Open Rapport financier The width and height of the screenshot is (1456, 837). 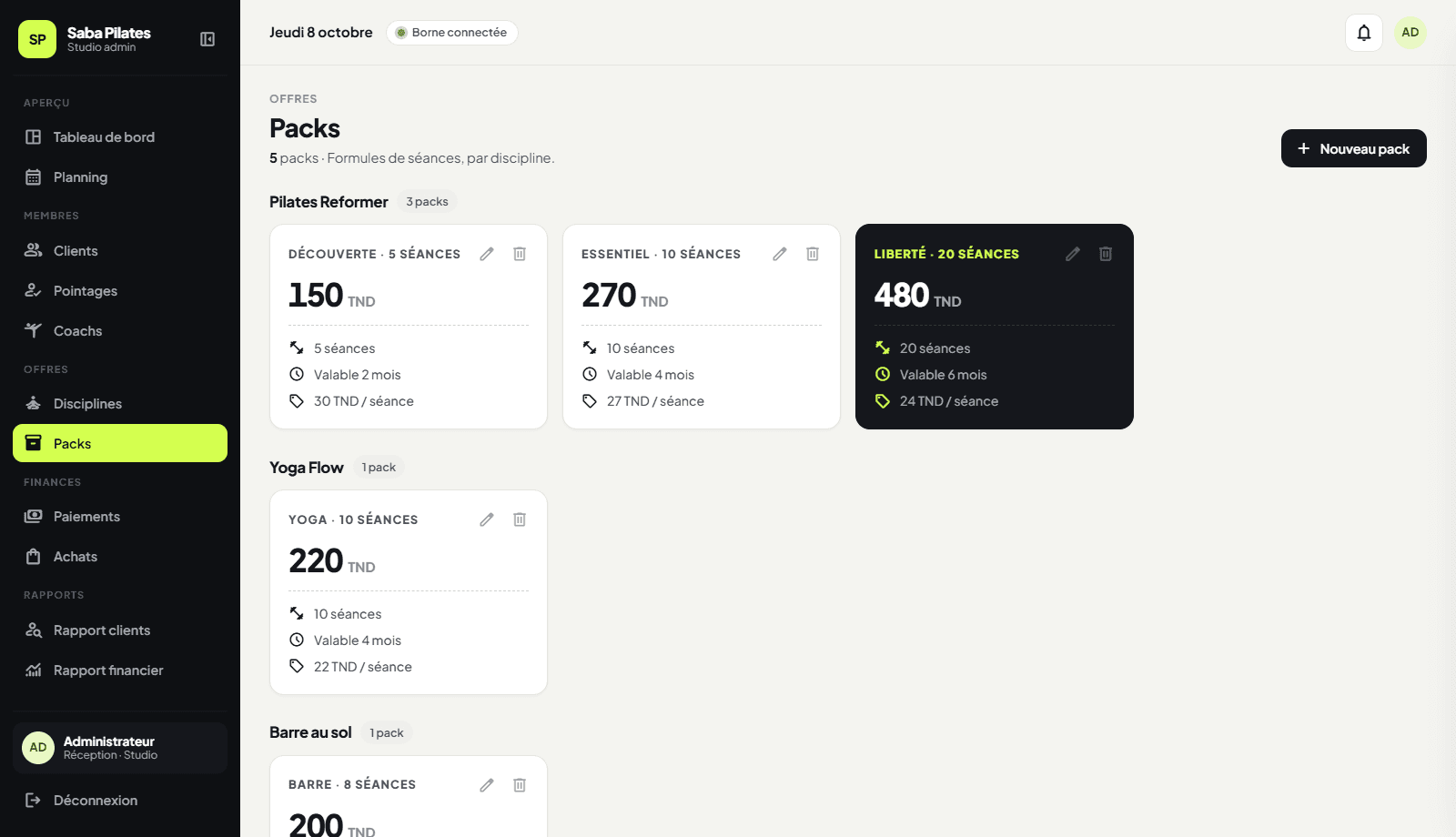(x=120, y=670)
